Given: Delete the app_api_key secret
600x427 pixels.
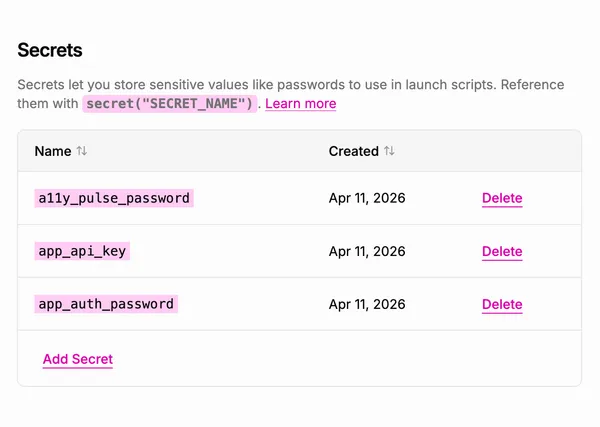Looking at the screenshot, I should (x=502, y=251).
